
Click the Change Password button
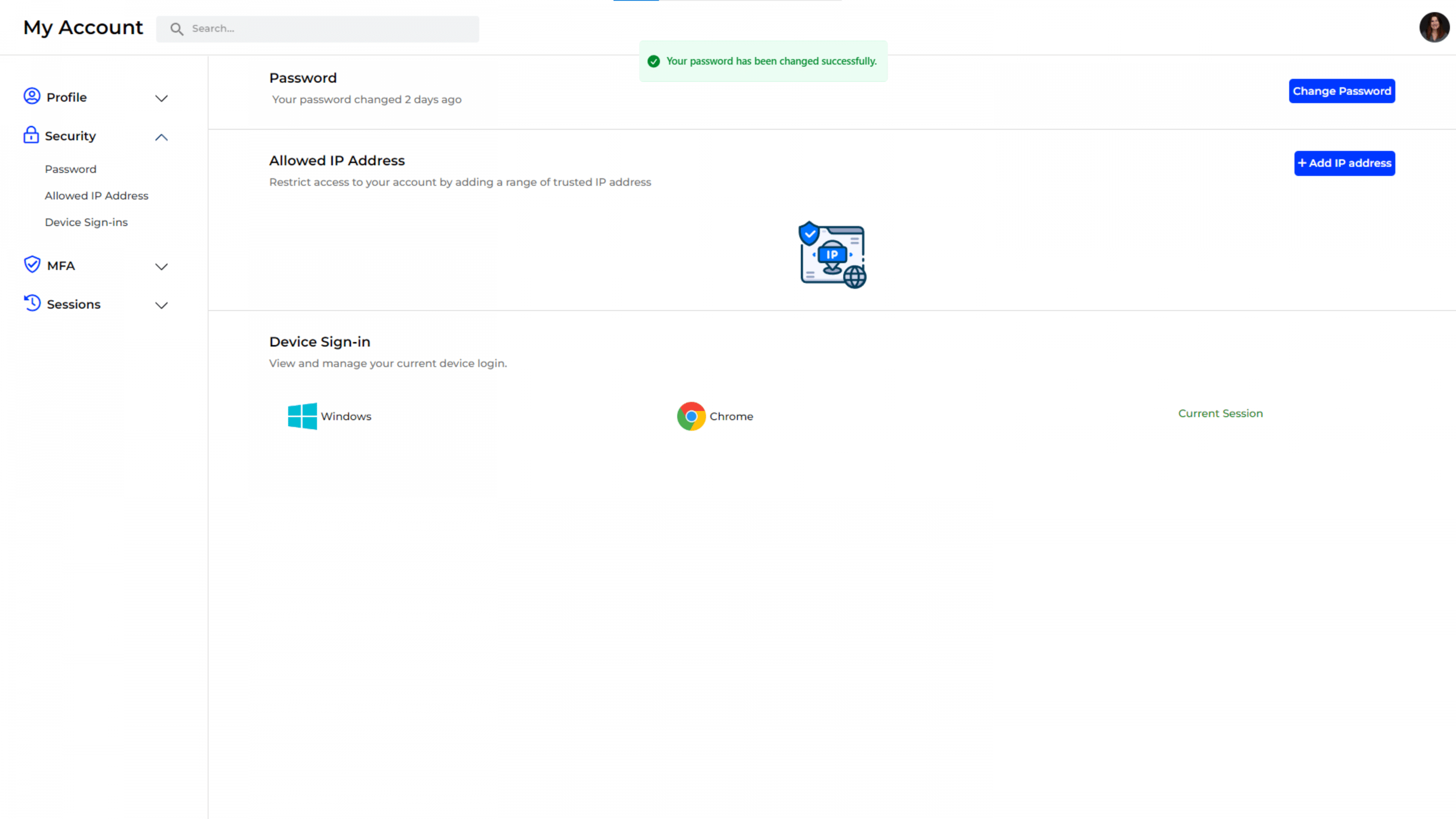tap(1342, 91)
